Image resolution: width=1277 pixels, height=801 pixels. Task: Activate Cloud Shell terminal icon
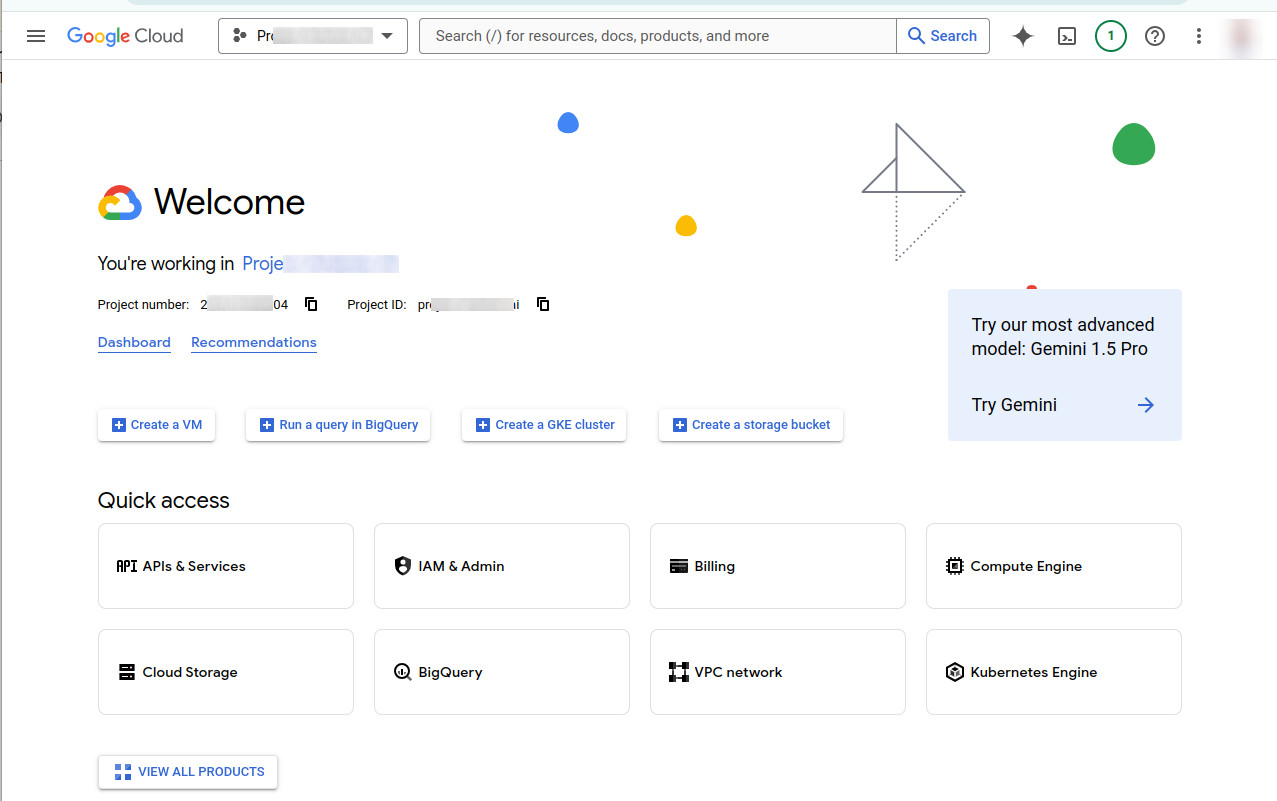click(1067, 37)
